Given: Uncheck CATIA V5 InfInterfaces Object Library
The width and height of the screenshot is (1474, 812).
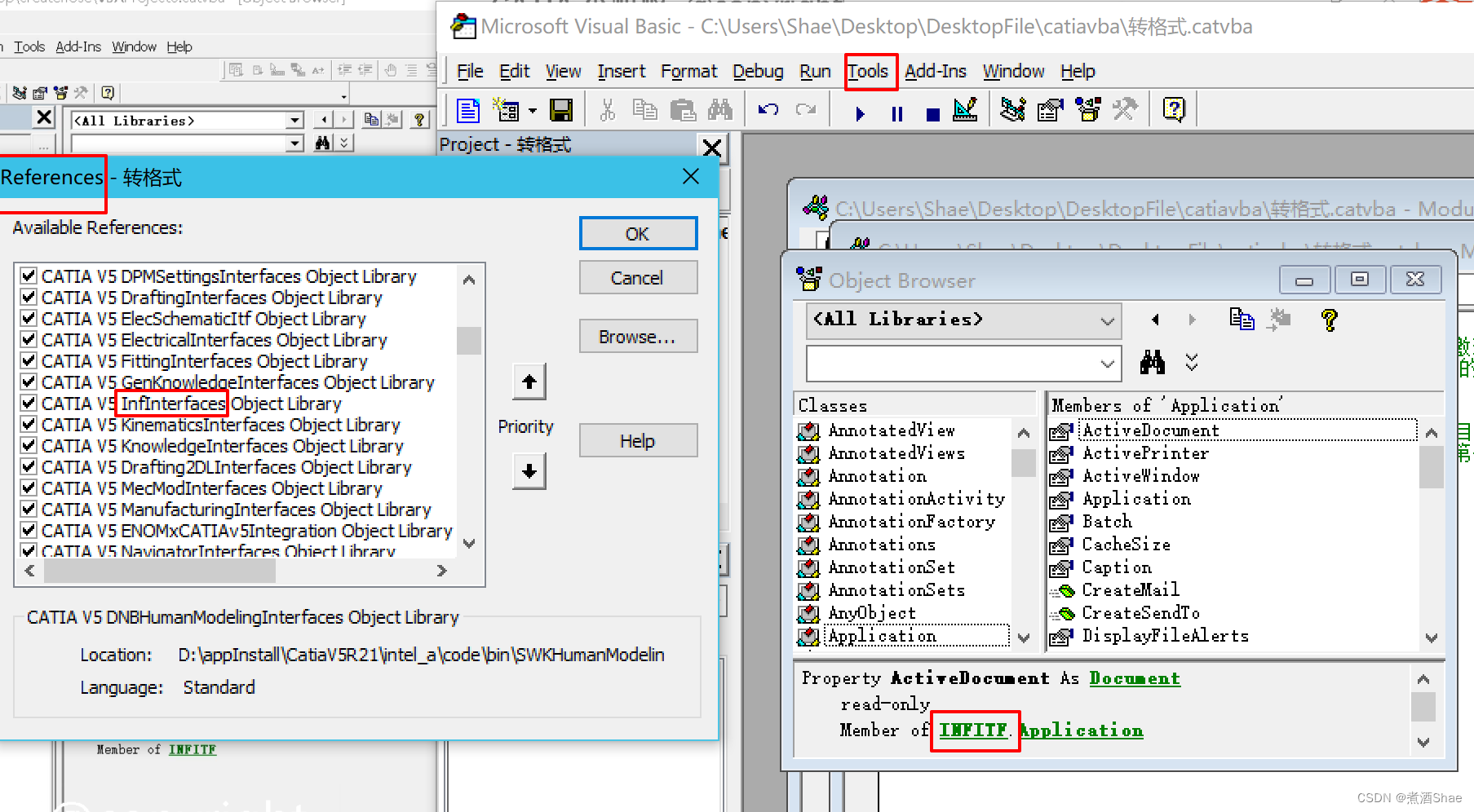Looking at the screenshot, I should pos(29,403).
